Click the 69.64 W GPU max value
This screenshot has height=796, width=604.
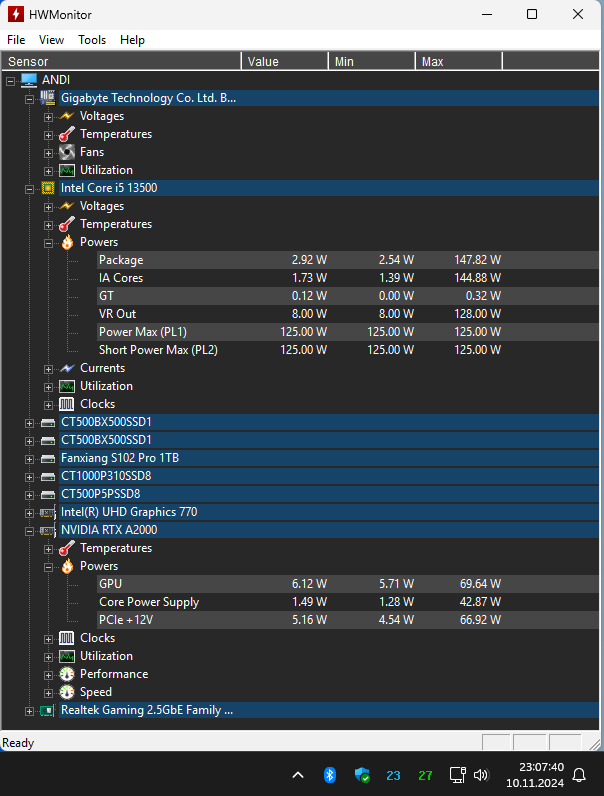coord(480,584)
